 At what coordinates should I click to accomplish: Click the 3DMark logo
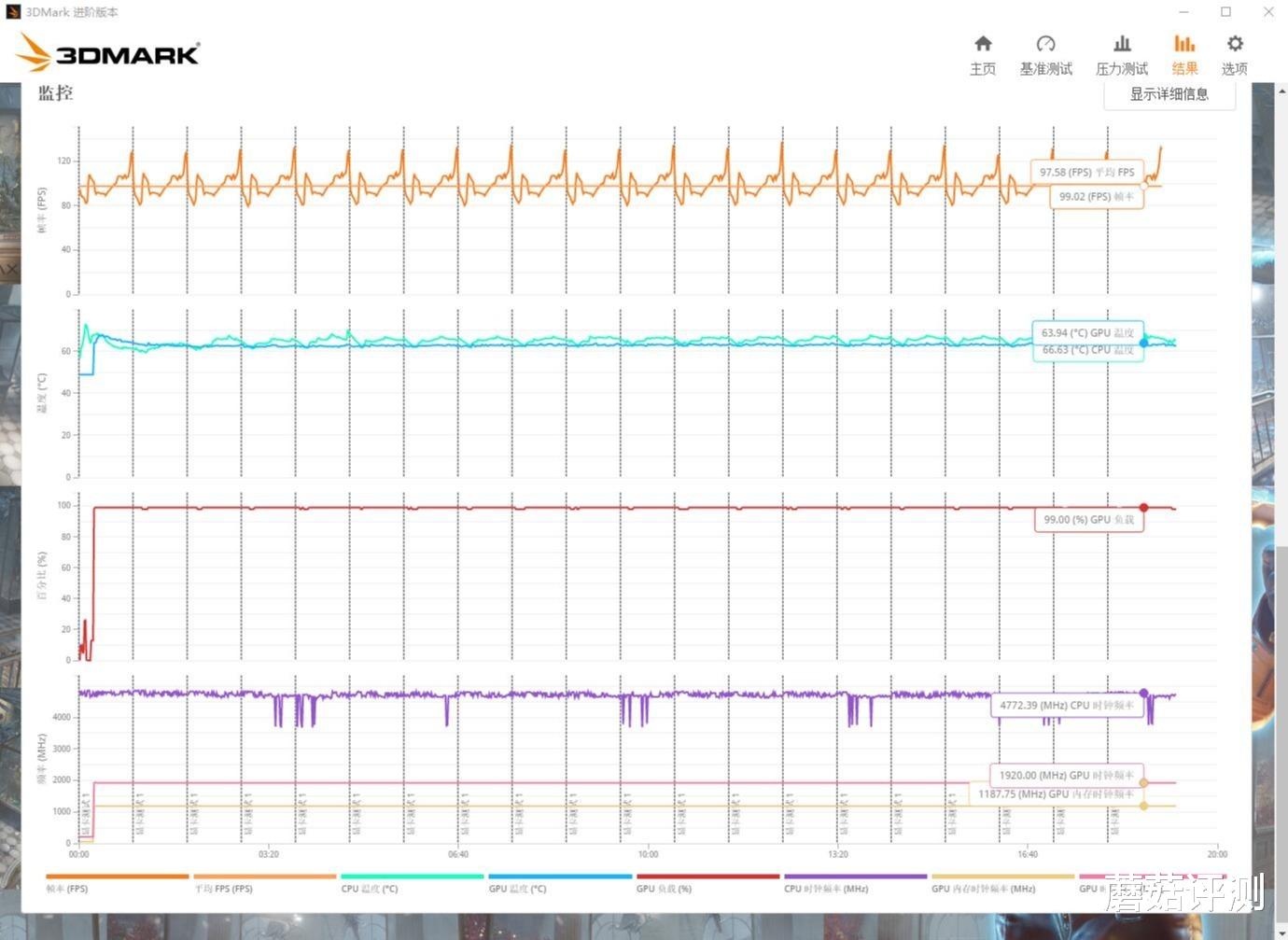[x=108, y=52]
